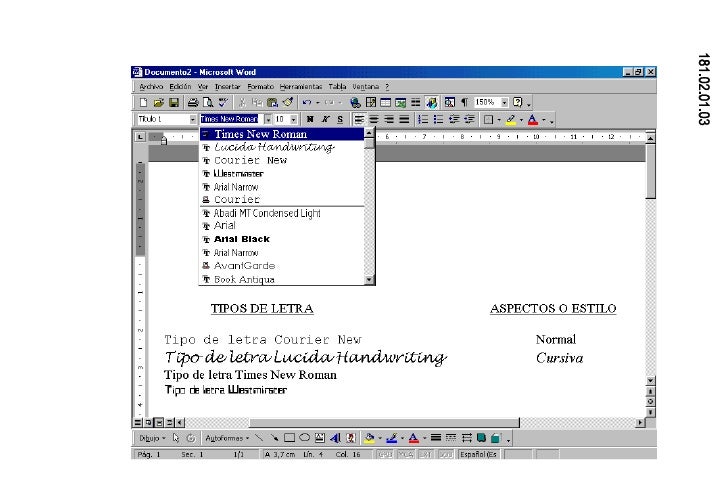Choose Lucida Handwriting from the font list
The image size is (728, 504).
pos(282,147)
